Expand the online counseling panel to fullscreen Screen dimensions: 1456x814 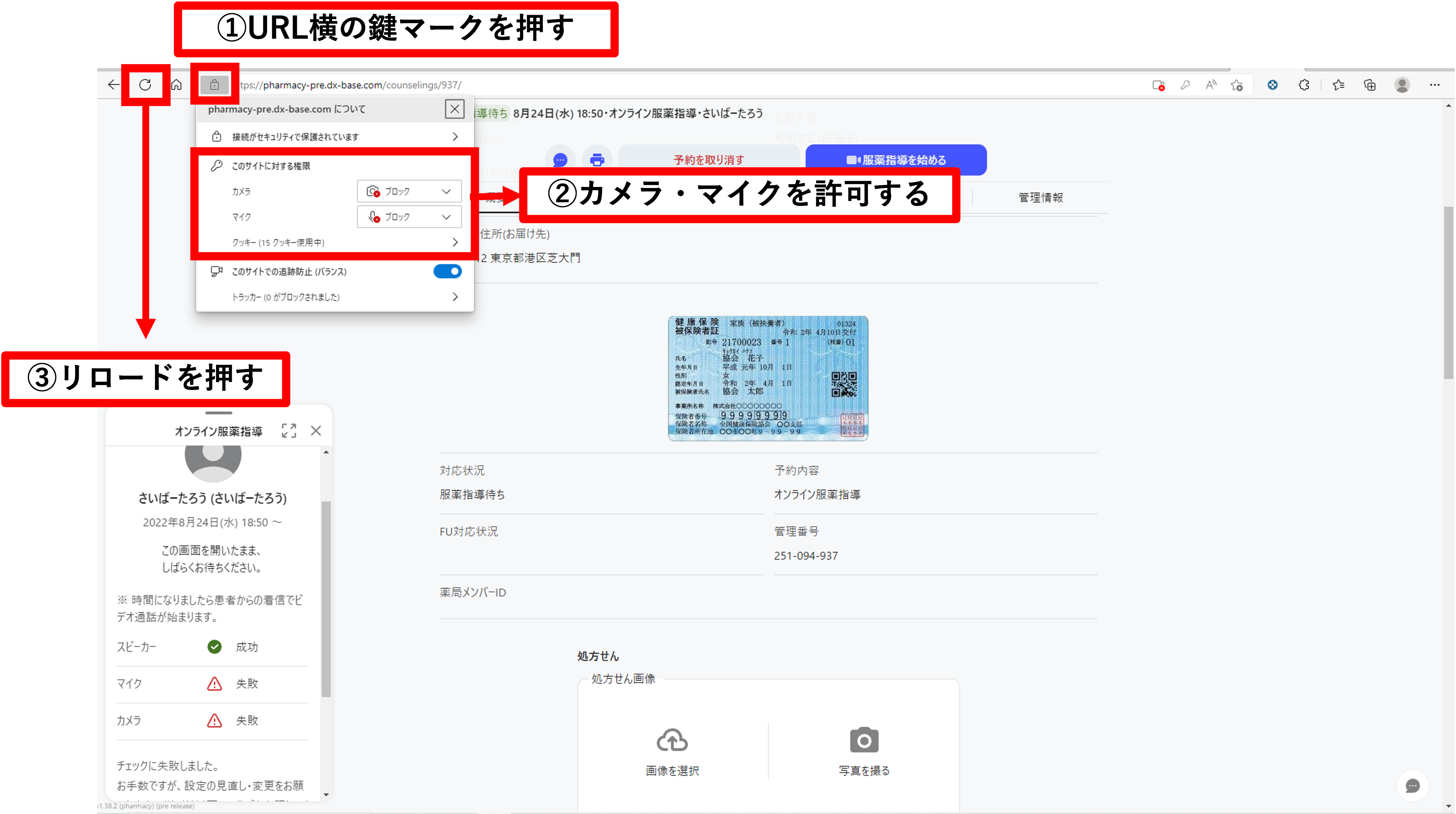289,431
